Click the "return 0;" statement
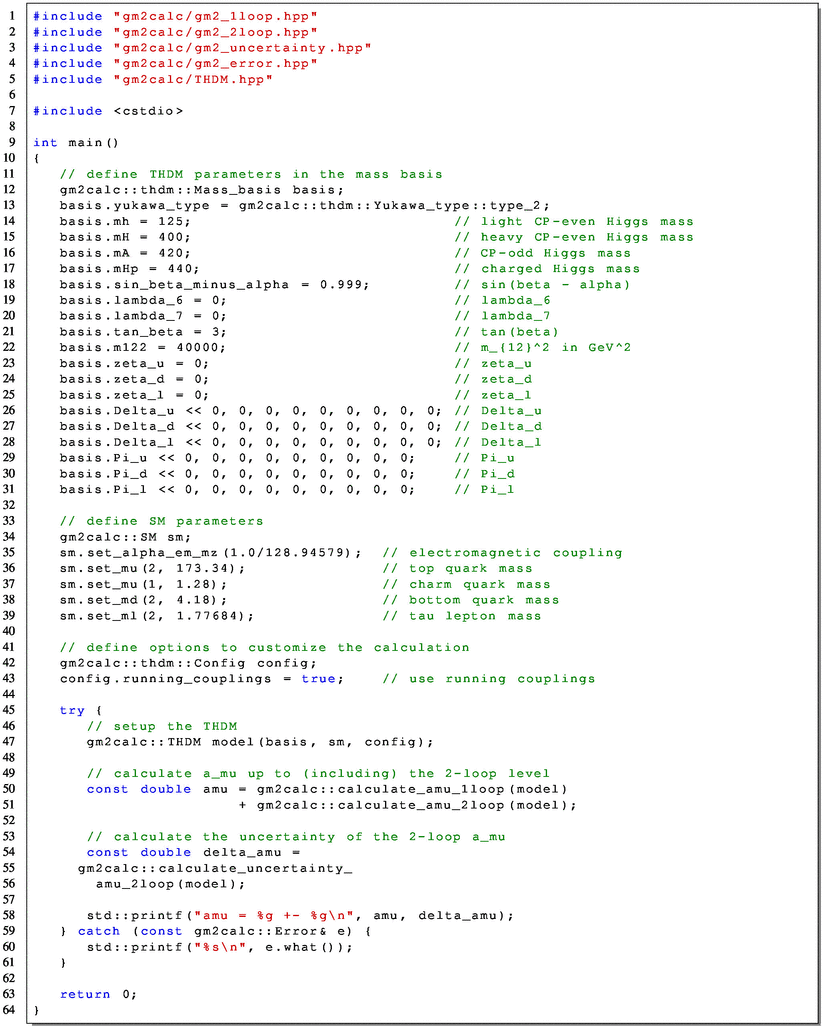Image resolution: width=822 pixels, height=1026 pixels. click(96, 995)
